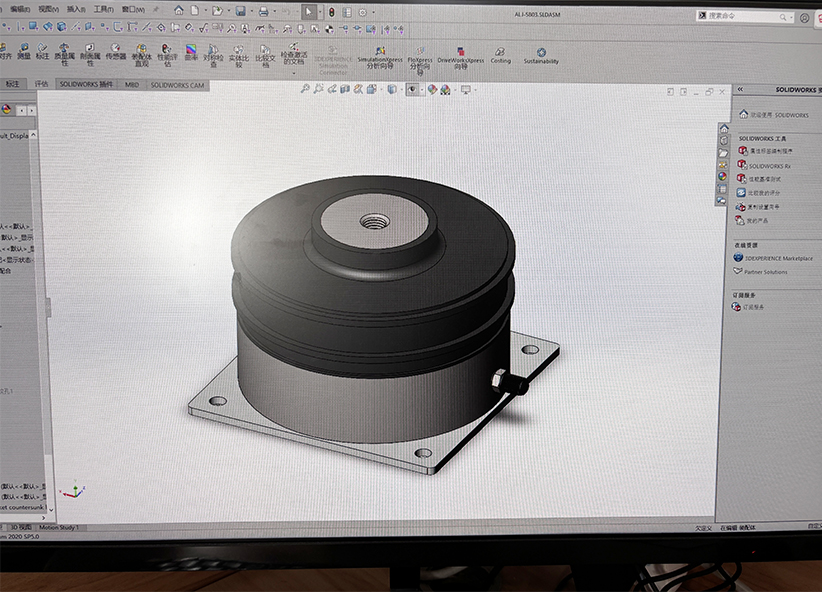This screenshot has height=592, width=822.
Task: Open 订阅服务 subscription link
Action: (748, 307)
